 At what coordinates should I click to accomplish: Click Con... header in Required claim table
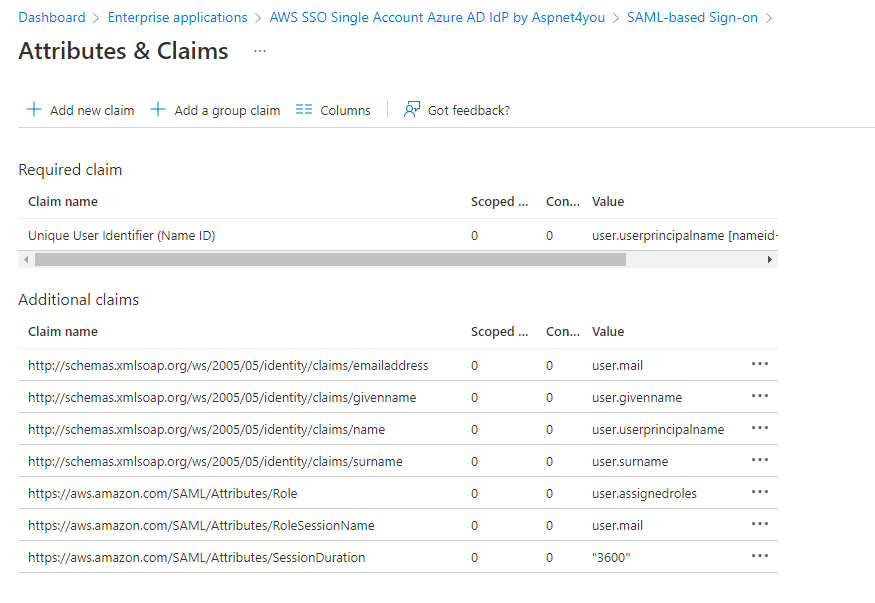(563, 201)
